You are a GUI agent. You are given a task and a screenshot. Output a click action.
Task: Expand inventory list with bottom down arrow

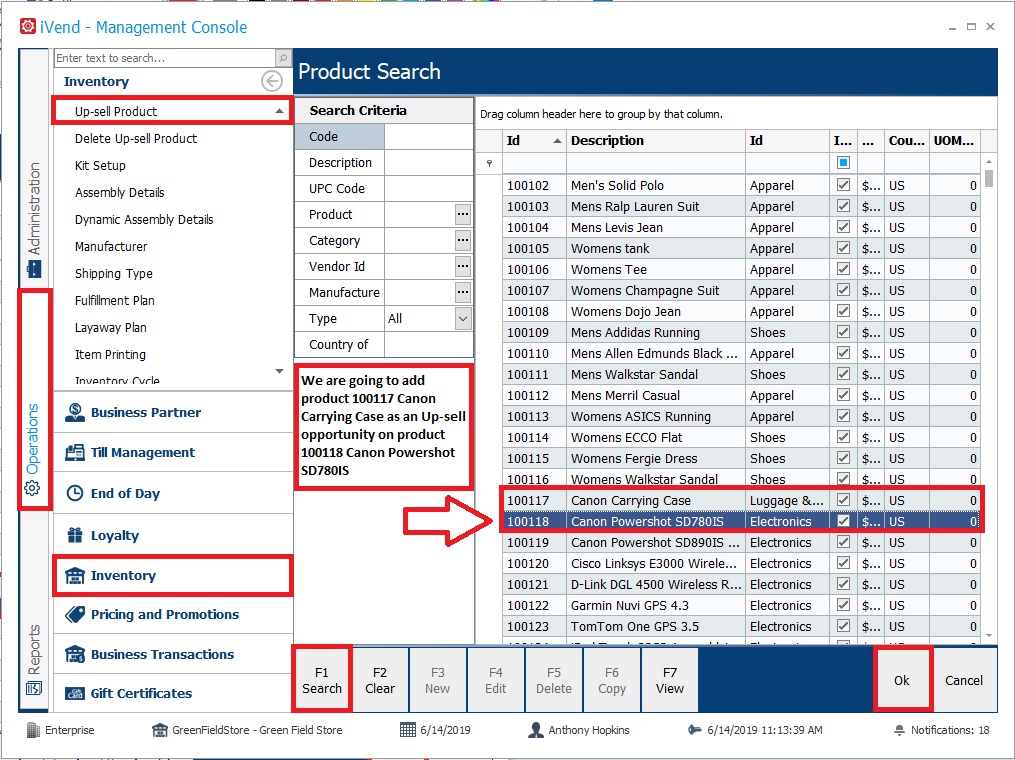(279, 371)
